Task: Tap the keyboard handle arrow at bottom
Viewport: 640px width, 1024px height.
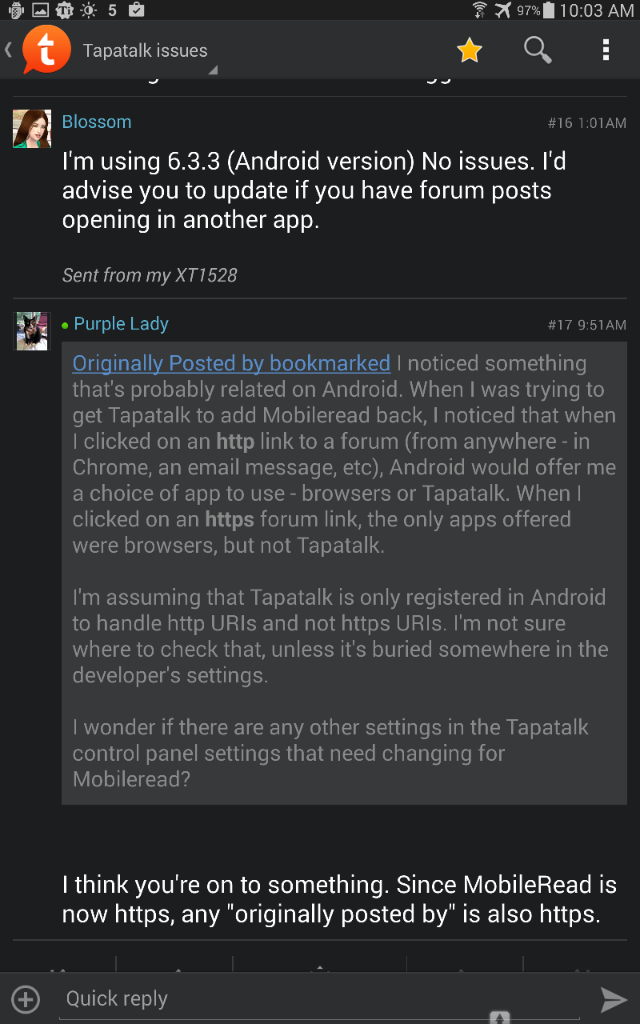Action: point(500,1017)
